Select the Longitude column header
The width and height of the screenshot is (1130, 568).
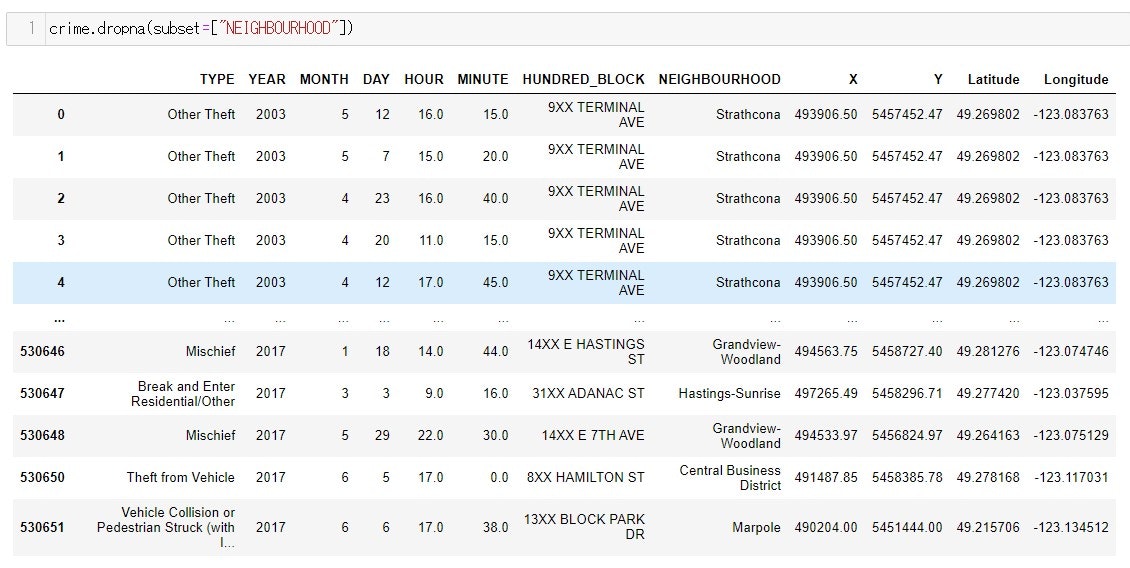pos(1076,79)
